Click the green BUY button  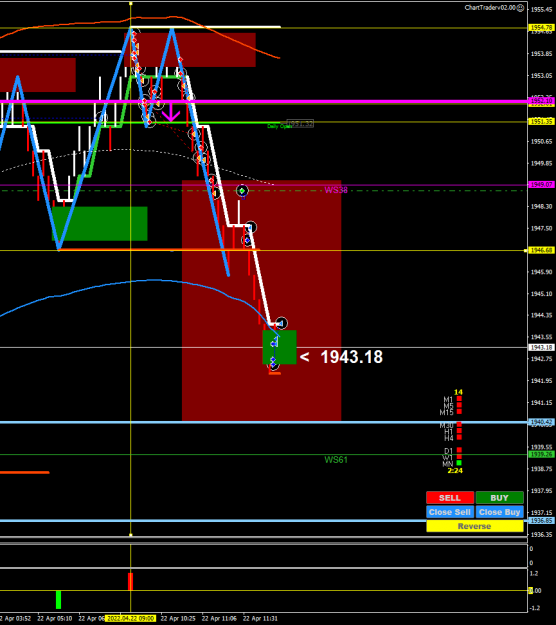tap(499, 497)
